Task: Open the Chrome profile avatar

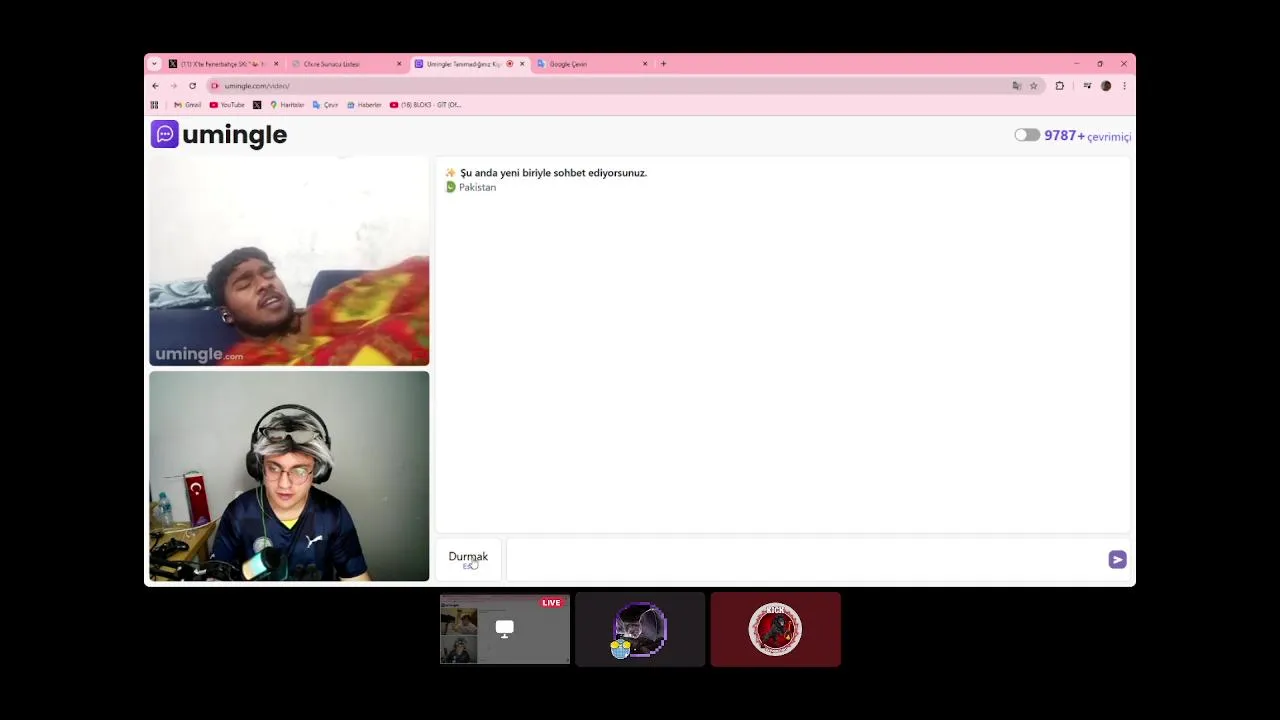Action: [x=1106, y=86]
